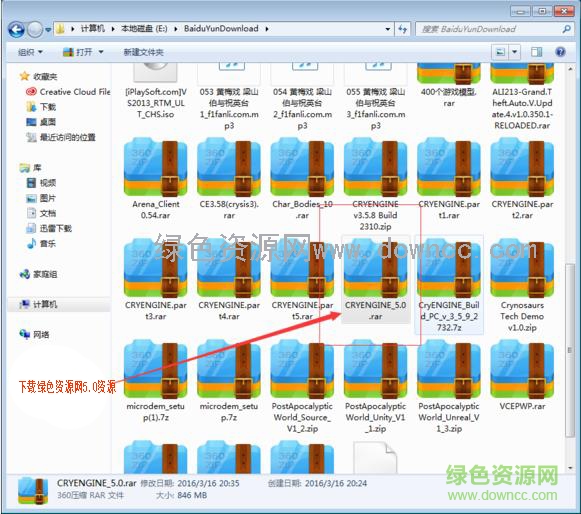Screen dimensions: 581x514
Task: Click the Forward navigation arrow button
Action: [x=35, y=29]
